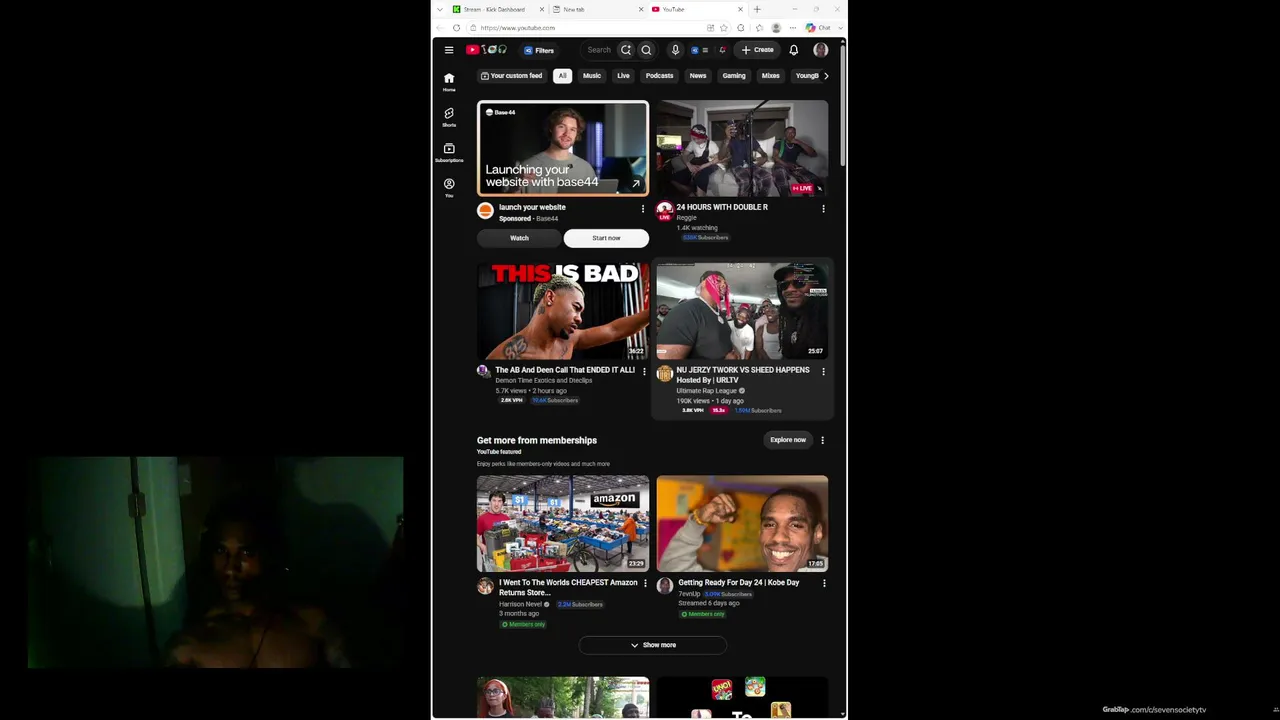
Task: Open the You section in sidebar
Action: tap(449, 187)
